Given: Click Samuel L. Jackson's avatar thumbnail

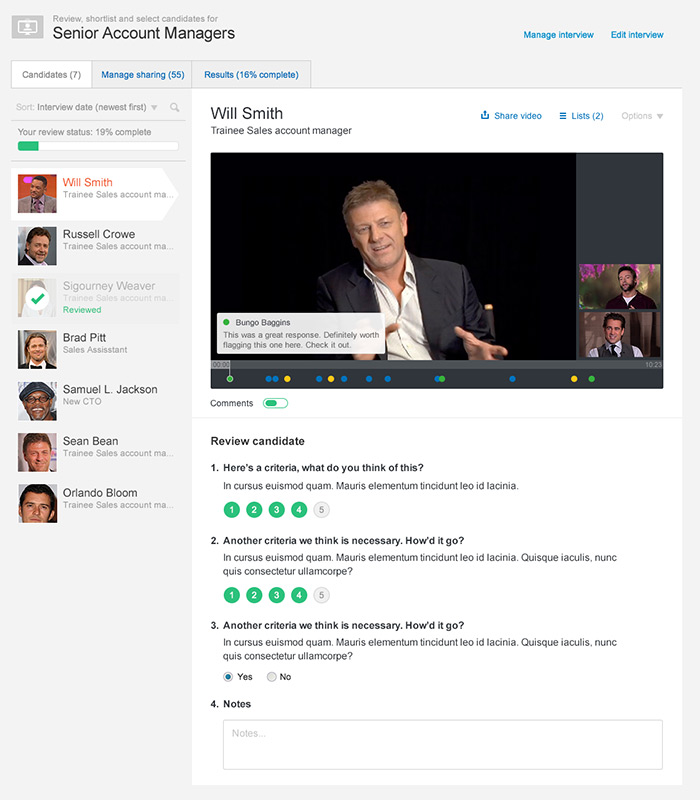Looking at the screenshot, I should [37, 401].
